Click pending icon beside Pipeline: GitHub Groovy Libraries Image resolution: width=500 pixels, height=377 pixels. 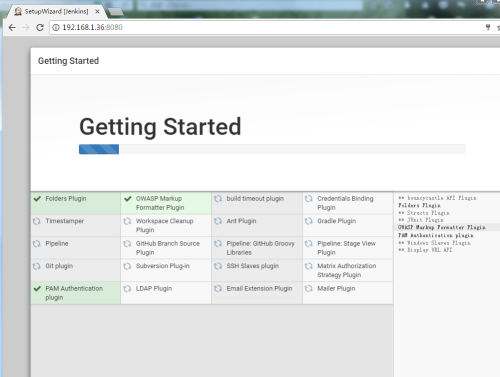[218, 244]
